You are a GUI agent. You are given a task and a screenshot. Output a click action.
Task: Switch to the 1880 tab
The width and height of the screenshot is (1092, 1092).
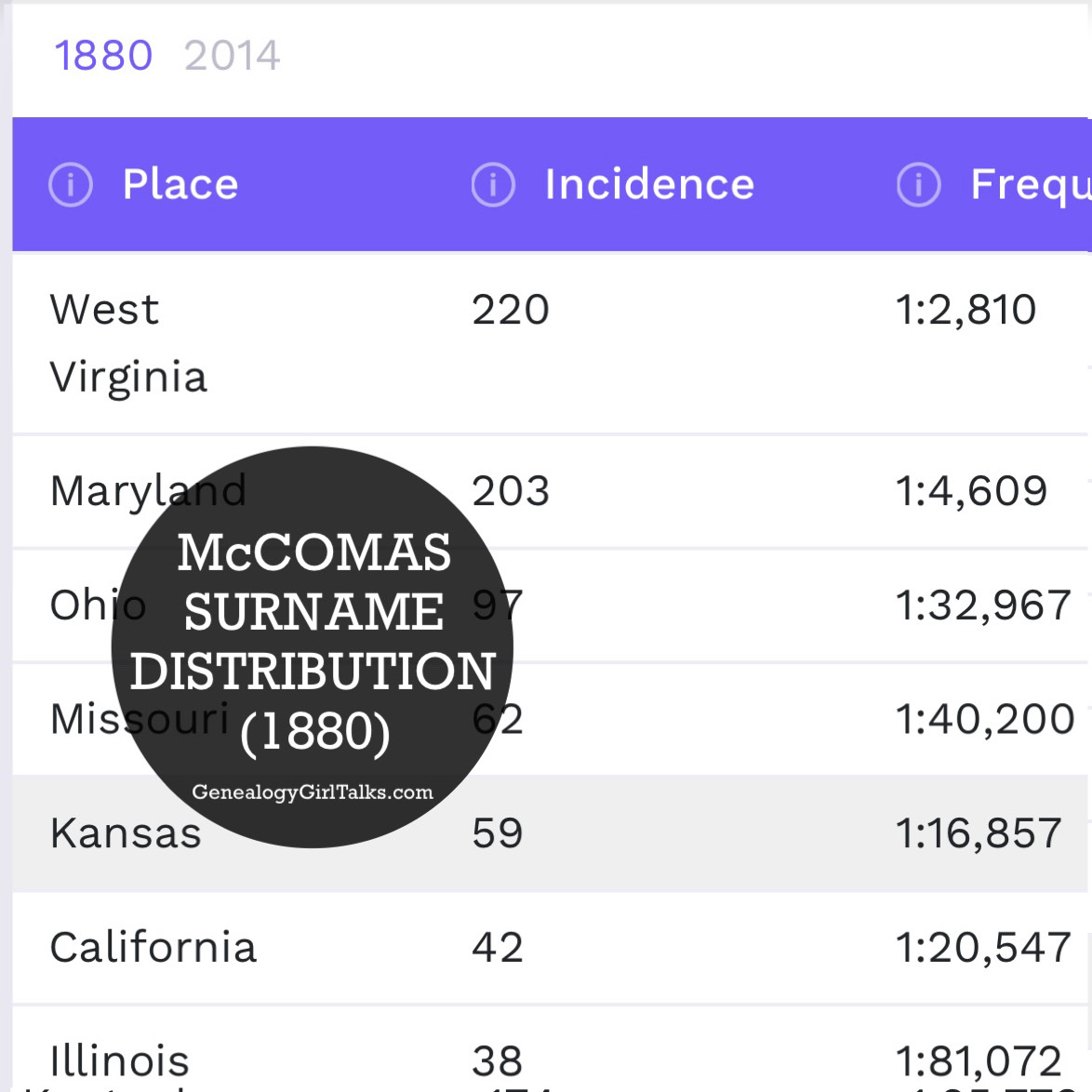pyautogui.click(x=103, y=56)
